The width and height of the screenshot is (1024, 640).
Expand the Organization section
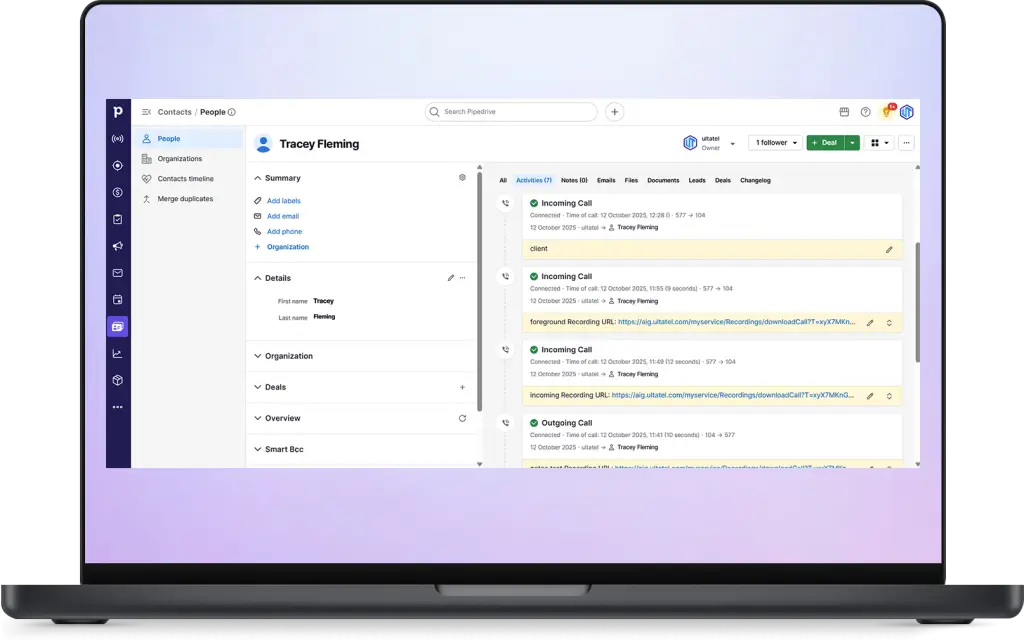coord(288,356)
